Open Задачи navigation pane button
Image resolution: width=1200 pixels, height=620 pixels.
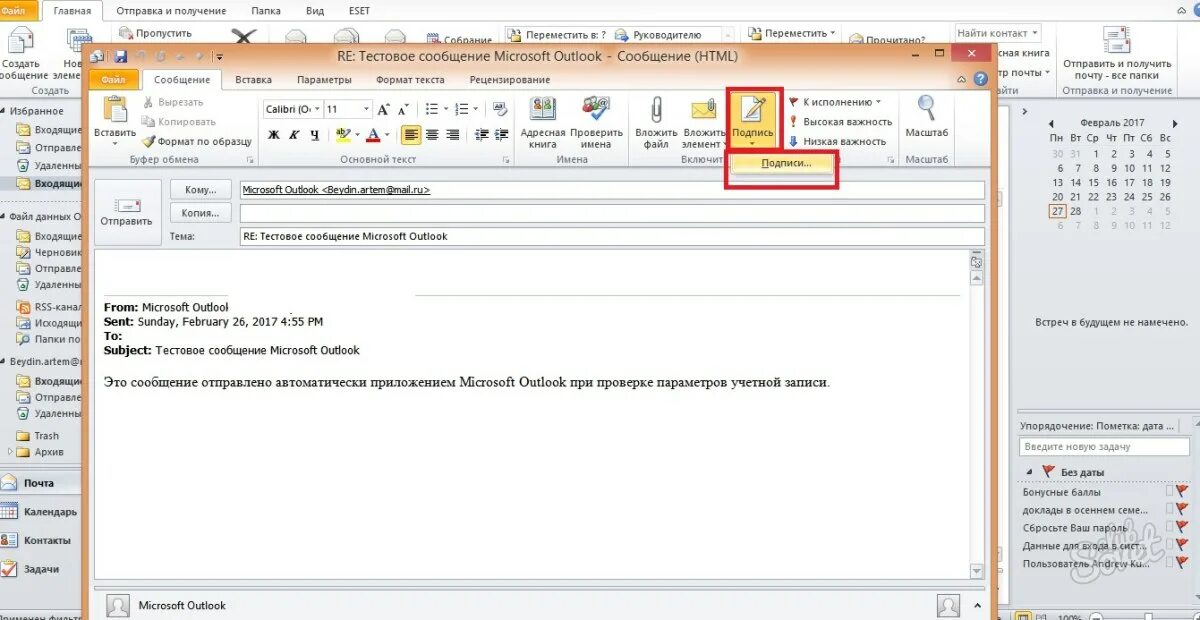click(42, 569)
